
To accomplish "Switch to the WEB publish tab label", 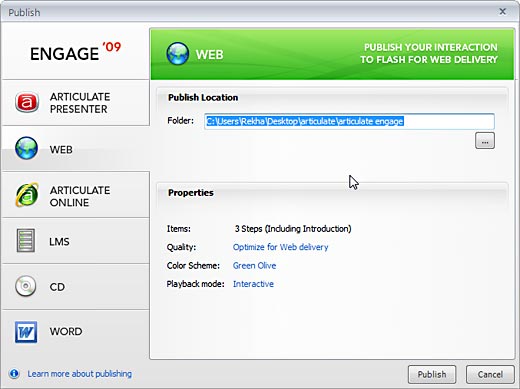I will (x=61, y=149).
